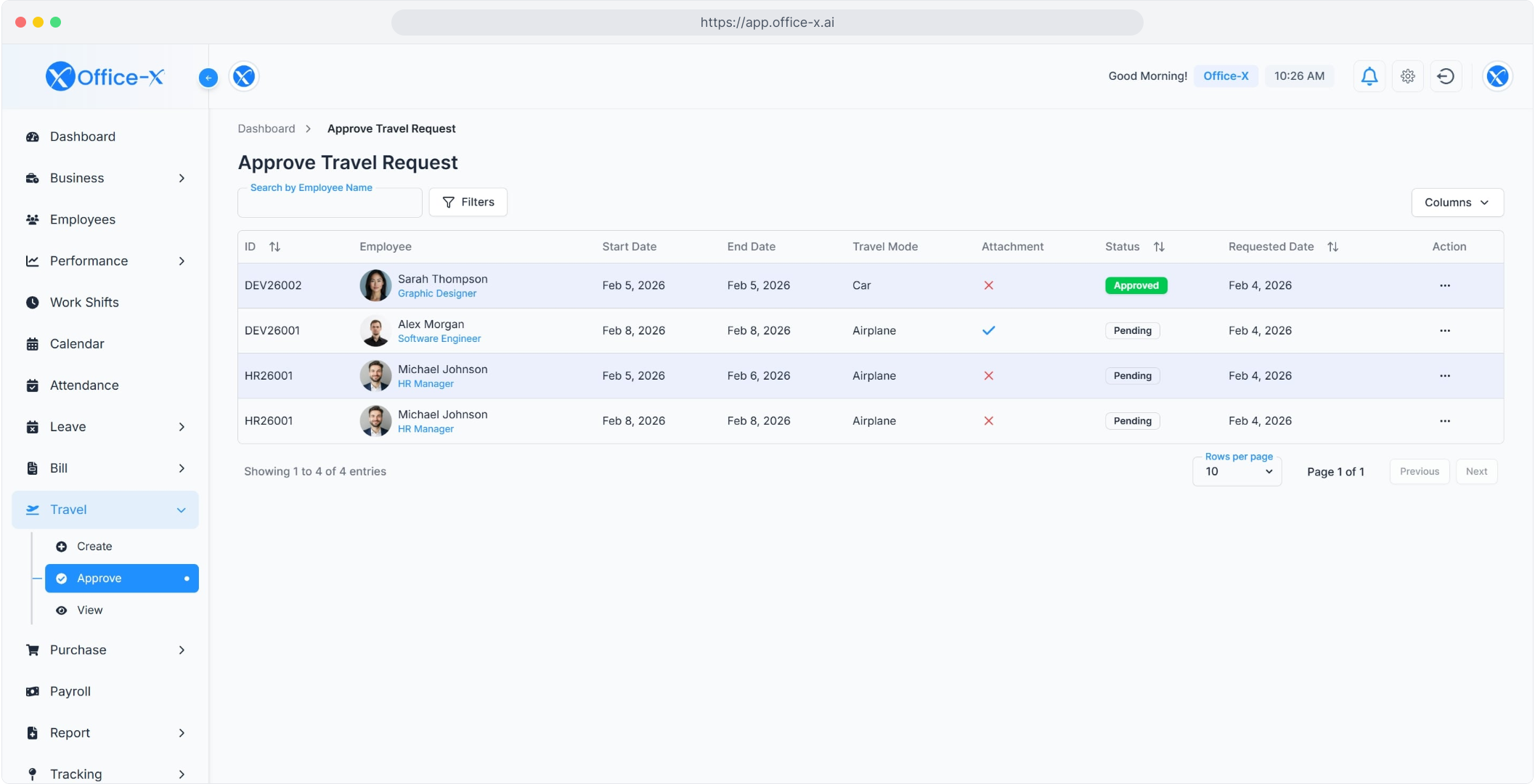Click the Next pagination button
1535x784 pixels.
1476,472
